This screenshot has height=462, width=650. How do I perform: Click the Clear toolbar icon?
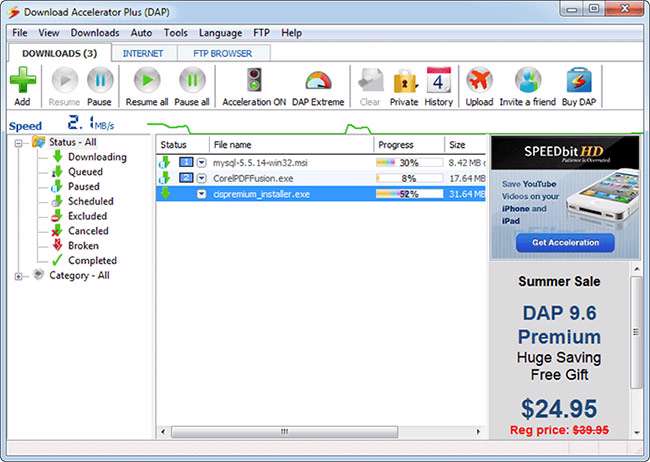[x=370, y=80]
